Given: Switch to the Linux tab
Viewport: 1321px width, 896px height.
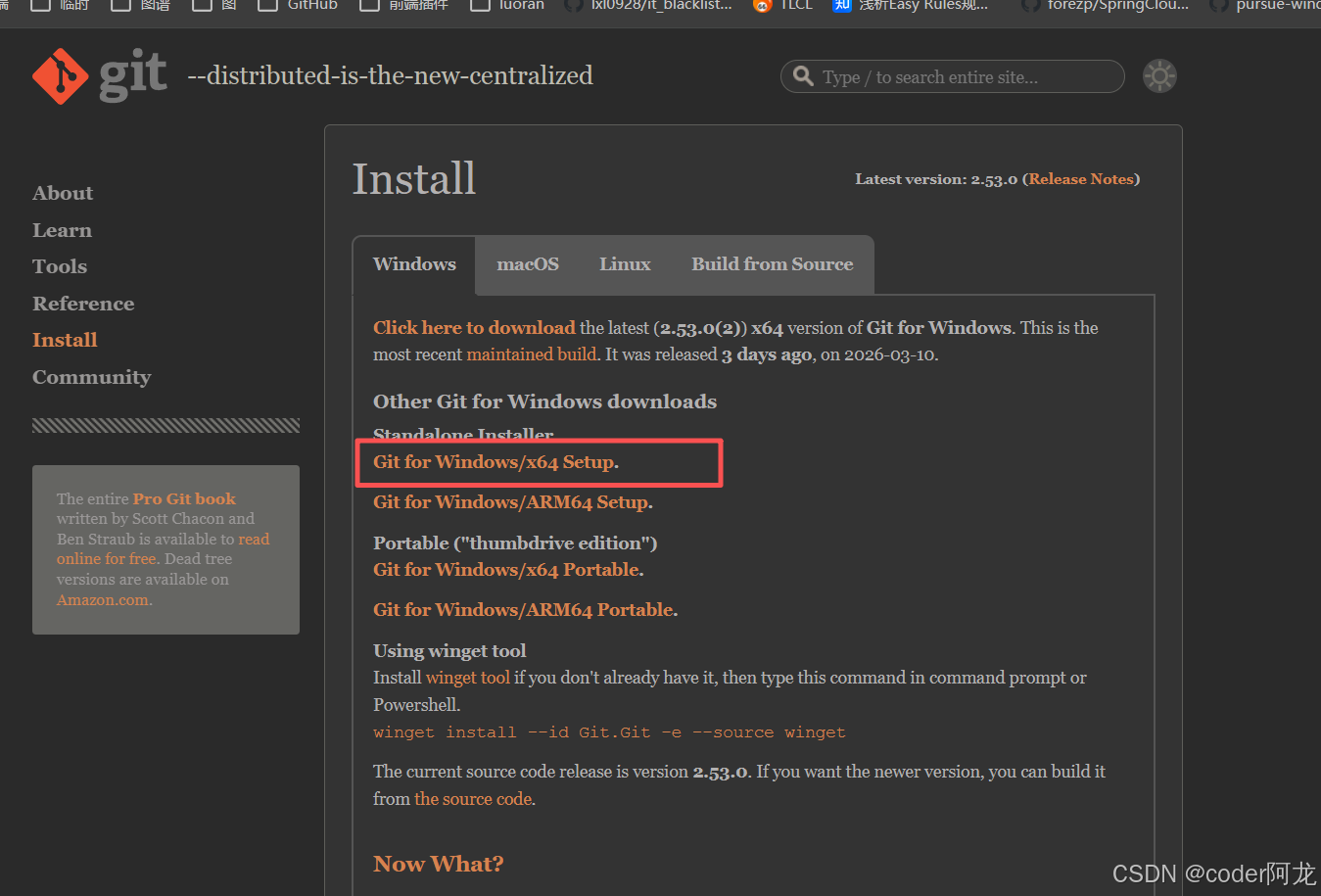Looking at the screenshot, I should tap(625, 264).
